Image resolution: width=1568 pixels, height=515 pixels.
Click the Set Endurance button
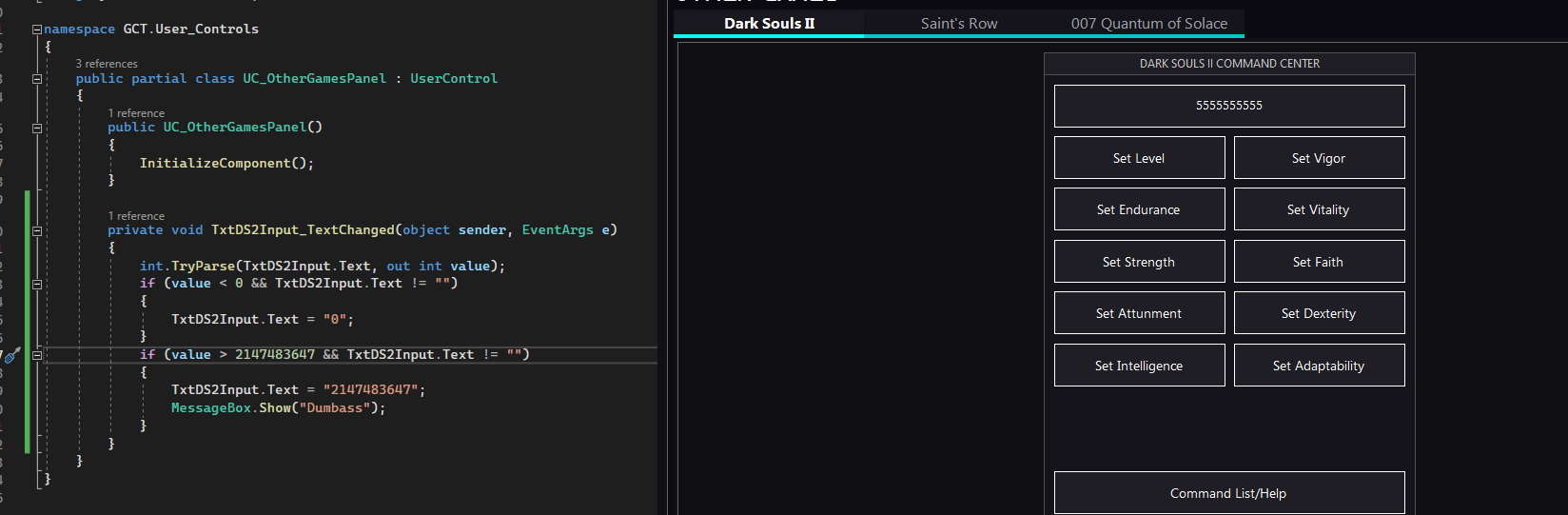pyautogui.click(x=1139, y=209)
